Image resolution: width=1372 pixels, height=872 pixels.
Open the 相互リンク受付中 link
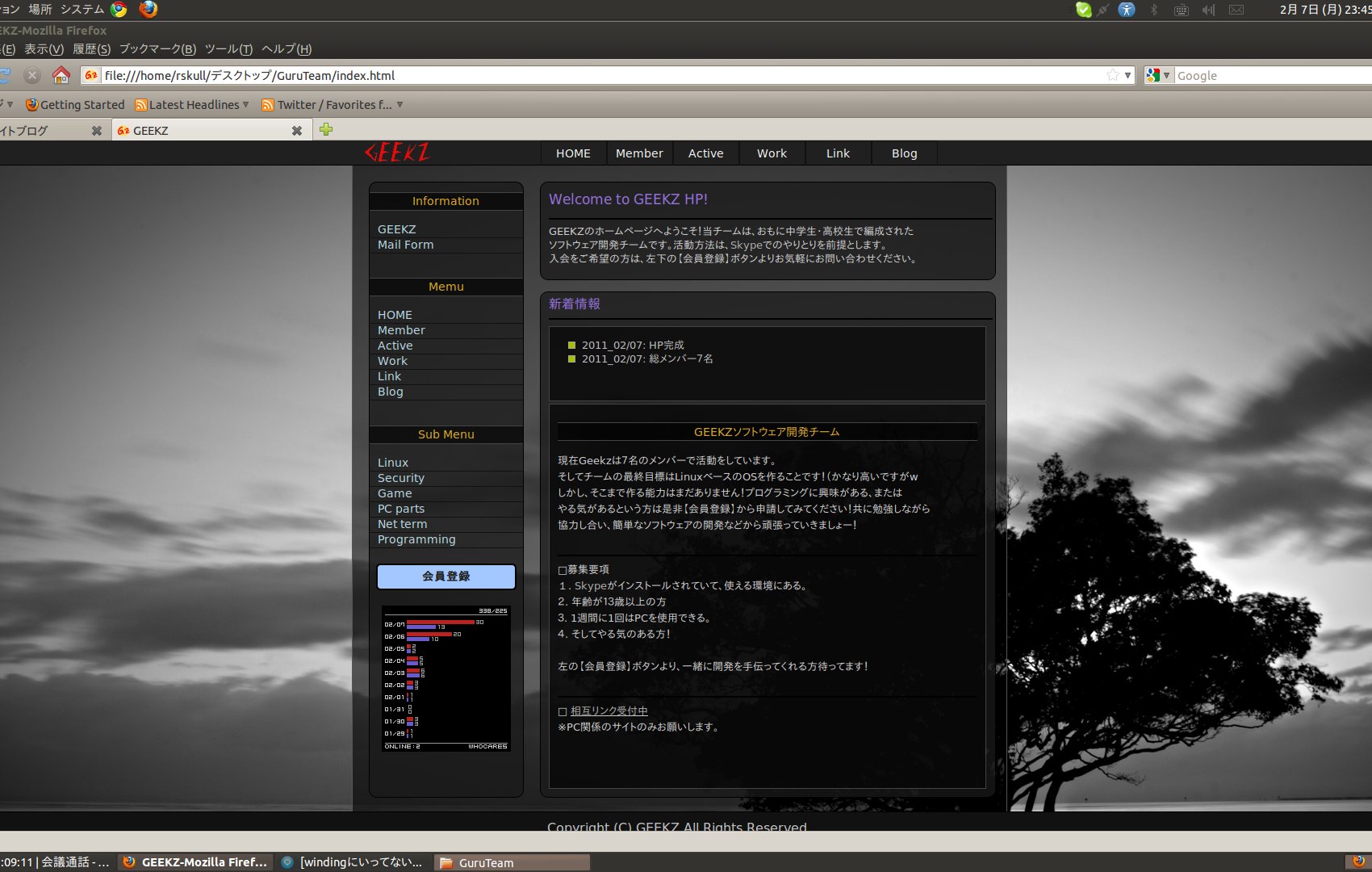tap(609, 711)
